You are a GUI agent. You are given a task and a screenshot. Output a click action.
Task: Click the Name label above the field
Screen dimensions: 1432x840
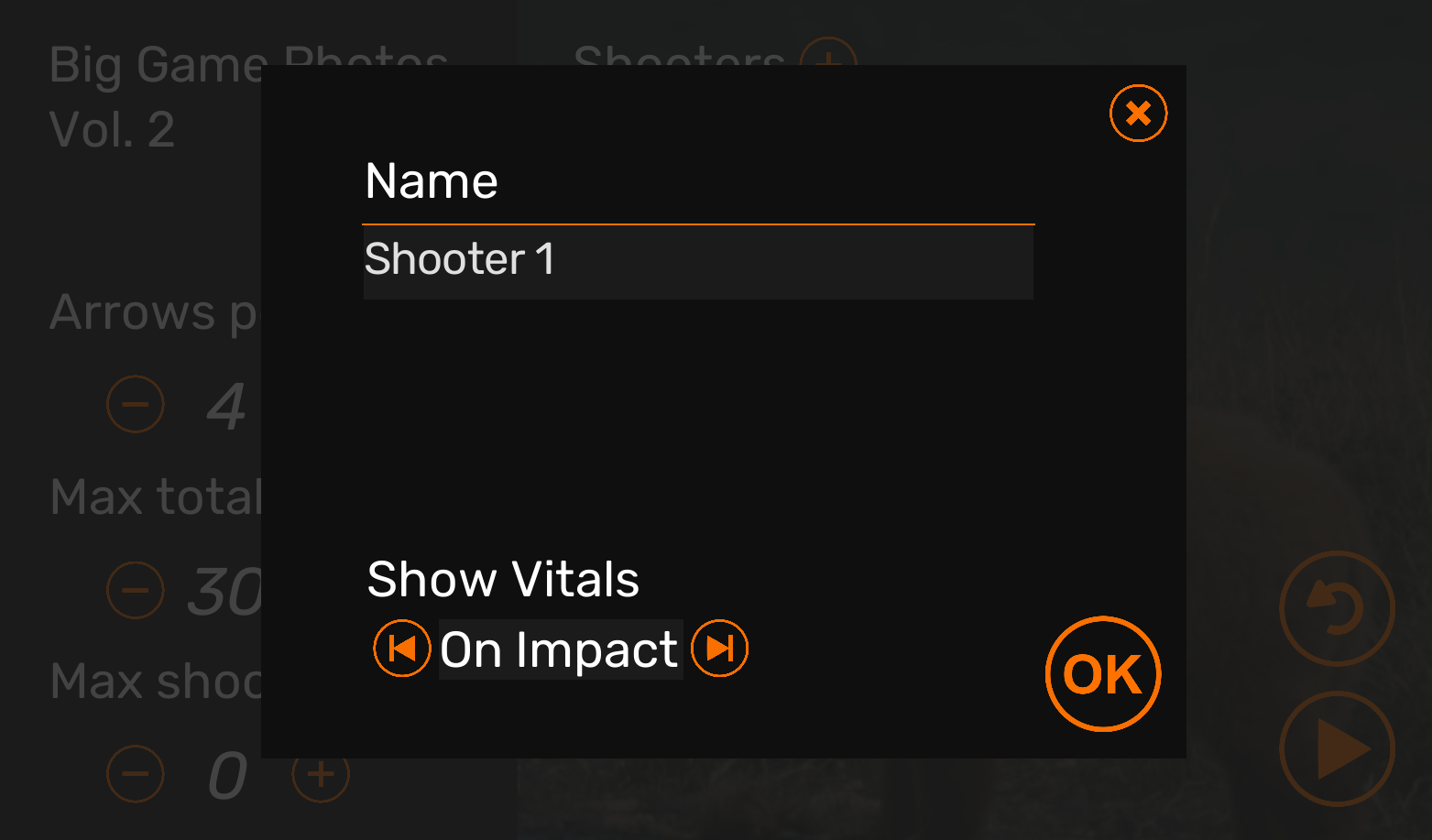(432, 180)
